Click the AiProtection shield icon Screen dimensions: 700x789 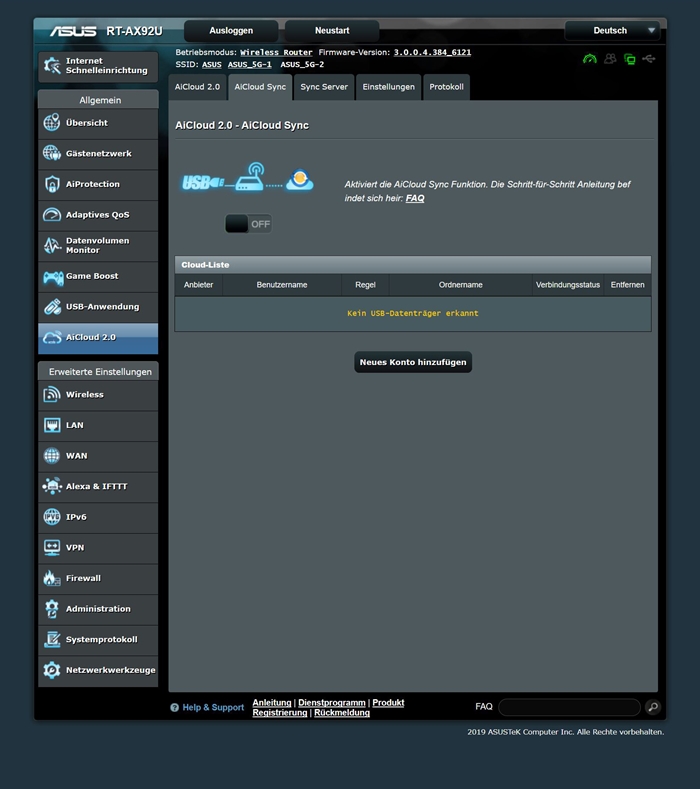[52, 184]
